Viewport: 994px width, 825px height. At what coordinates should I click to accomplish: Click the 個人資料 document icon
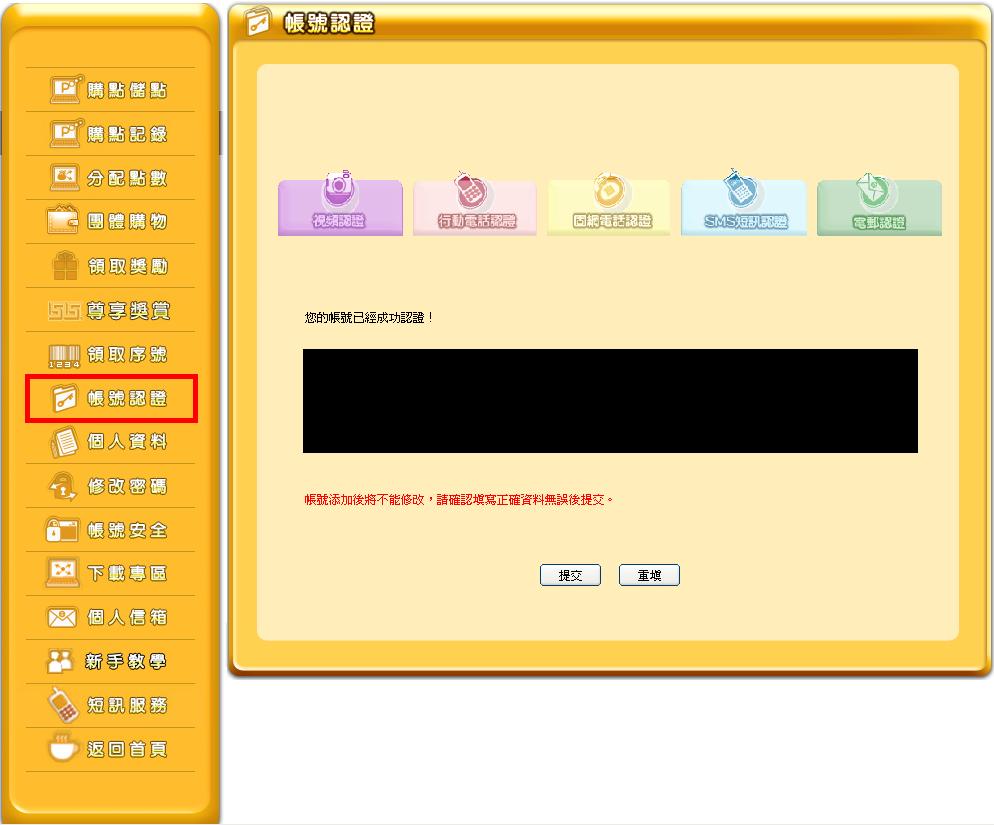tap(65, 442)
